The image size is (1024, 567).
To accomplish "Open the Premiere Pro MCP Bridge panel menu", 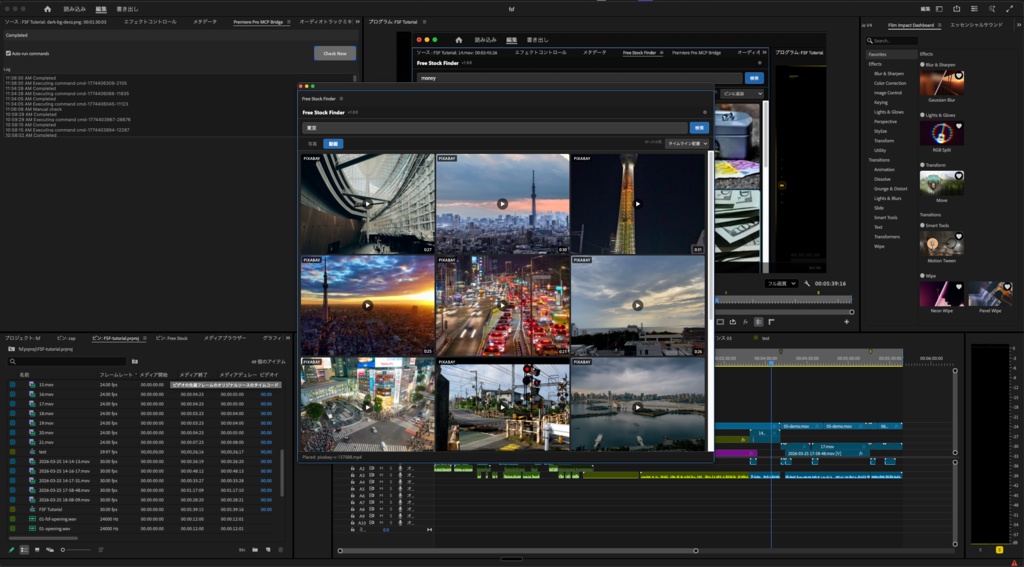I will tap(289, 22).
